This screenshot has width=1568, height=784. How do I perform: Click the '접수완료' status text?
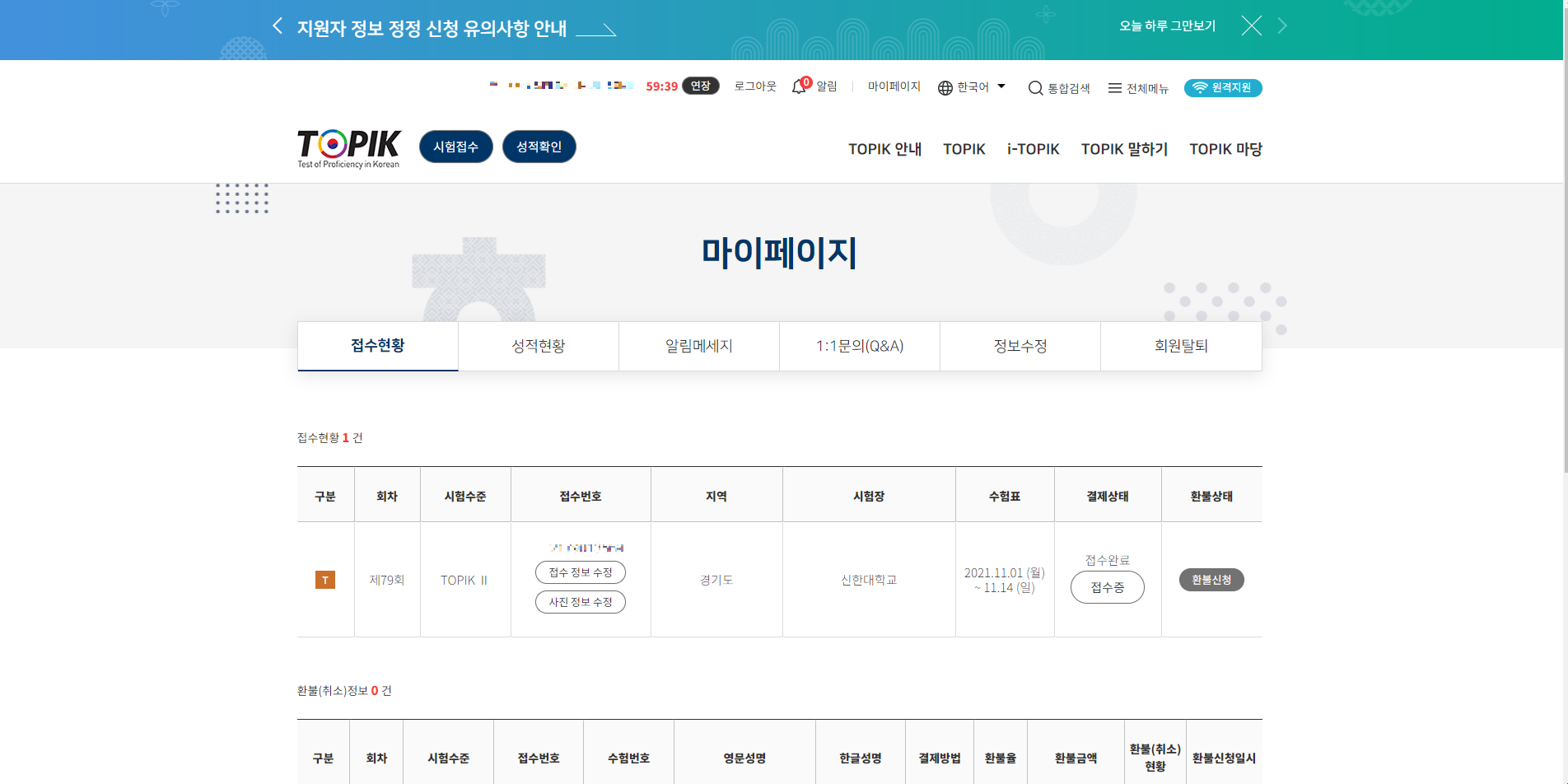[1108, 560]
